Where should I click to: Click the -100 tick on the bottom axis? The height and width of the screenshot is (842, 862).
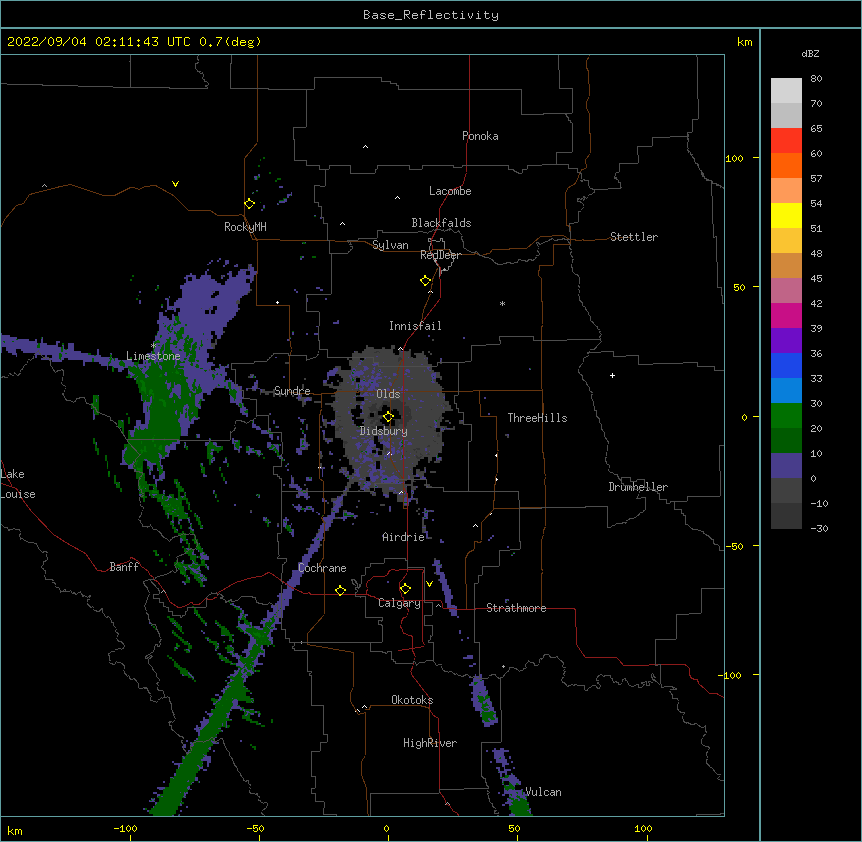tap(125, 828)
